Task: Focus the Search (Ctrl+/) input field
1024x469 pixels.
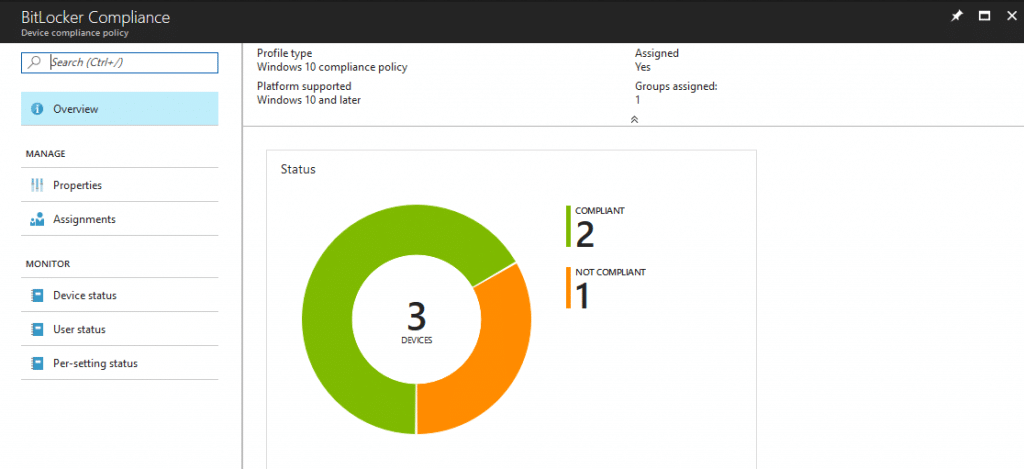Action: 120,62
